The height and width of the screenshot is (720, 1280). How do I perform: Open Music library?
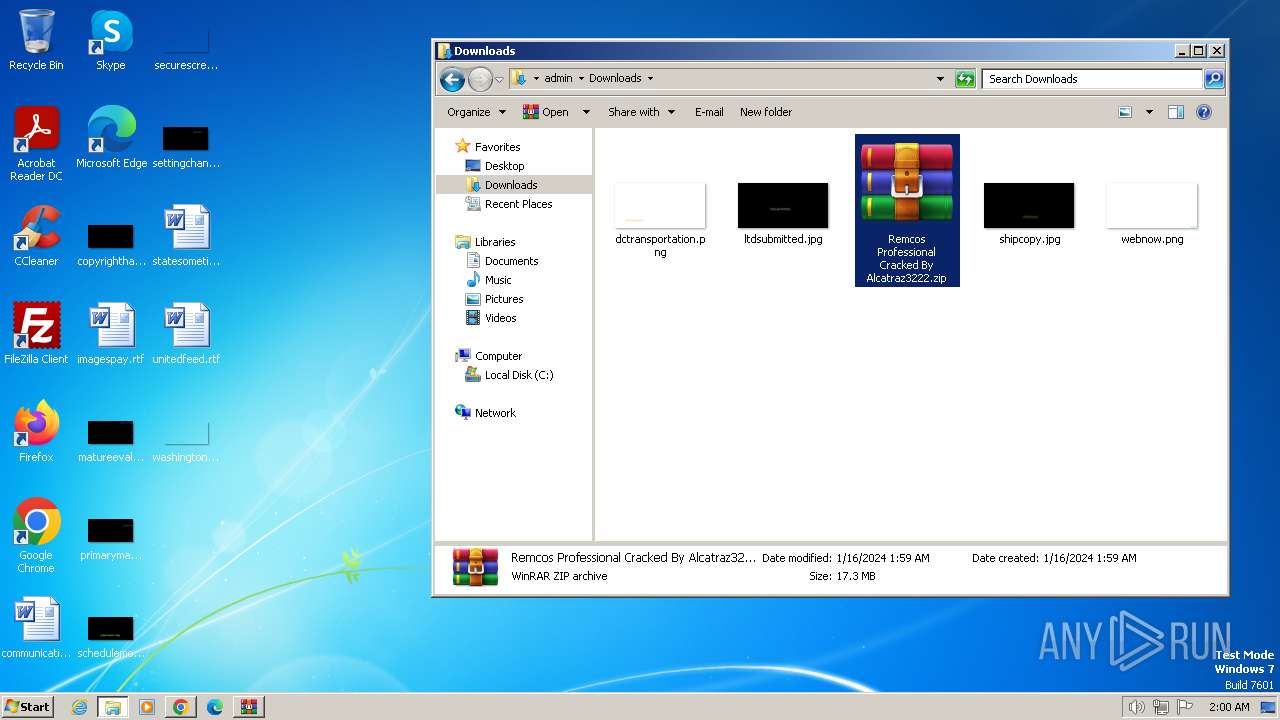pos(498,280)
